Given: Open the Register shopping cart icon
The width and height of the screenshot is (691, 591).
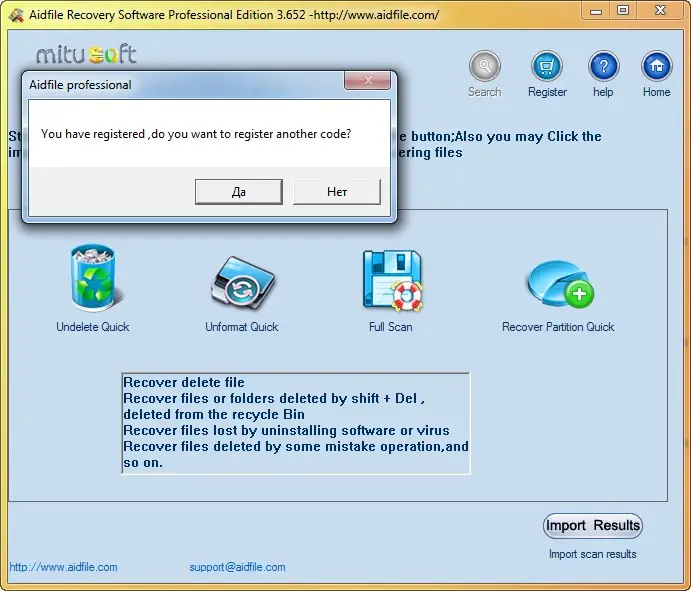Looking at the screenshot, I should [546, 67].
